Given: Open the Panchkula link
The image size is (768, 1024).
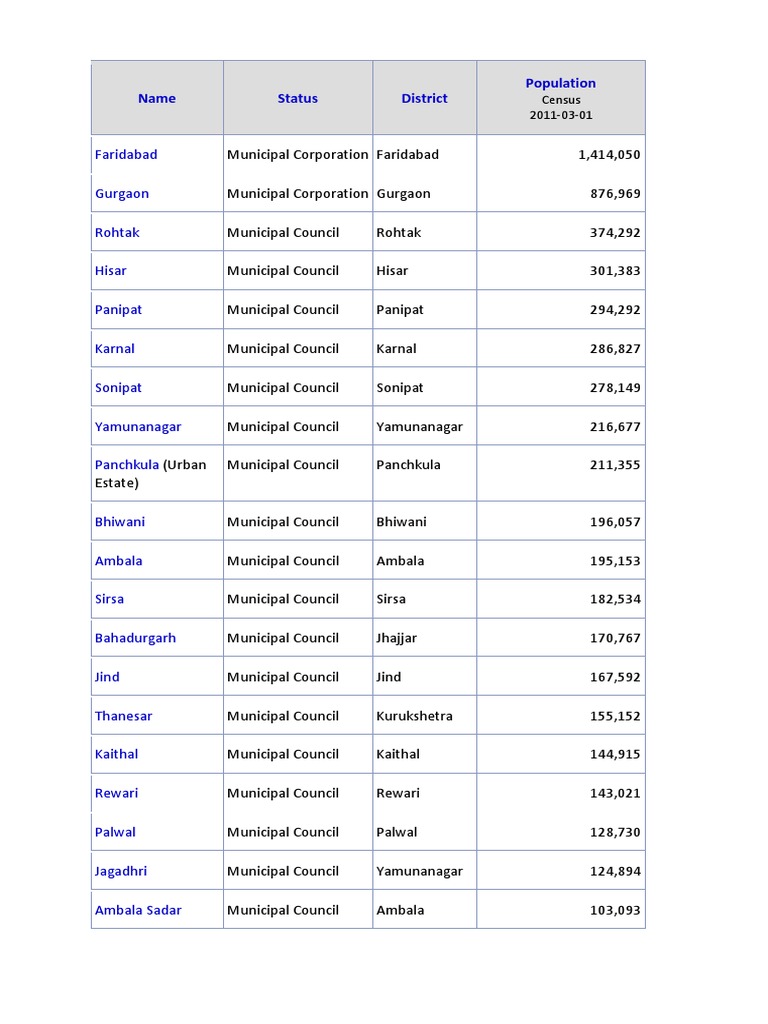Looking at the screenshot, I should pyautogui.click(x=127, y=465).
